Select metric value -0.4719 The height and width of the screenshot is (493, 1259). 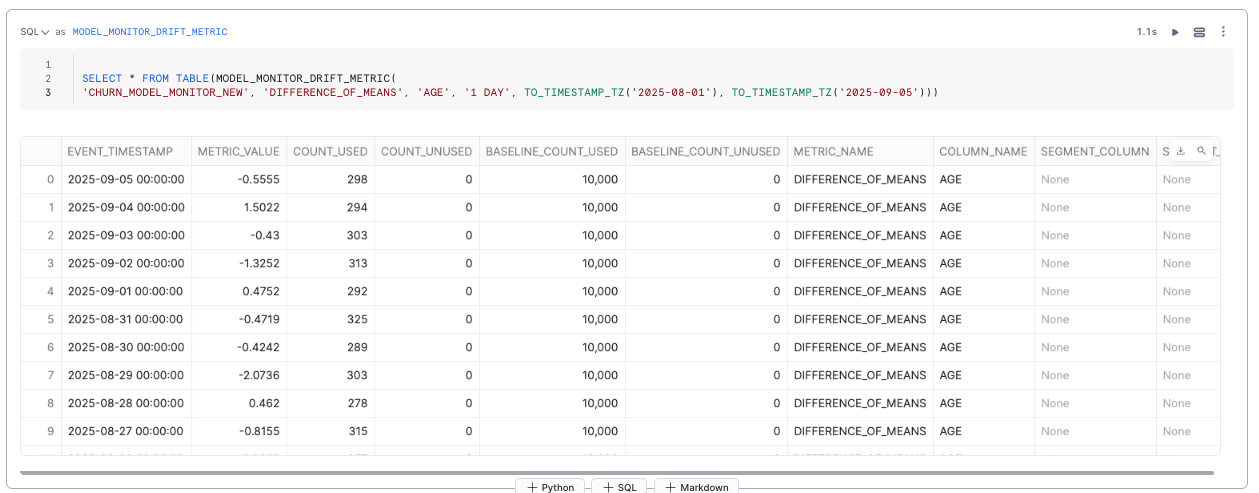click(x=239, y=319)
